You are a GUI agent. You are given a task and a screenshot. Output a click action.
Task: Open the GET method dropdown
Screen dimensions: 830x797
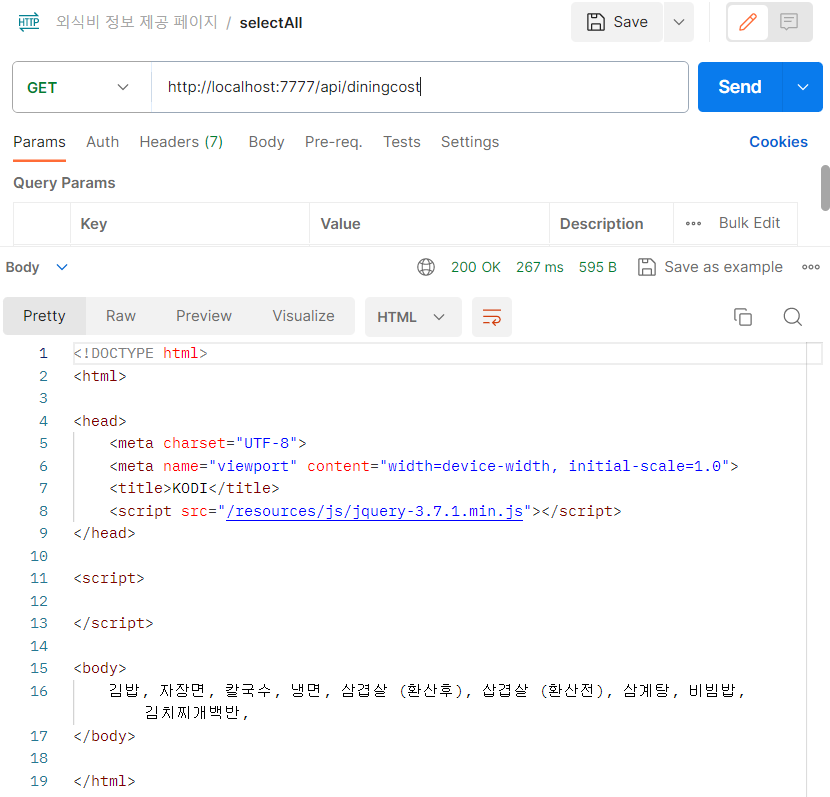[82, 87]
